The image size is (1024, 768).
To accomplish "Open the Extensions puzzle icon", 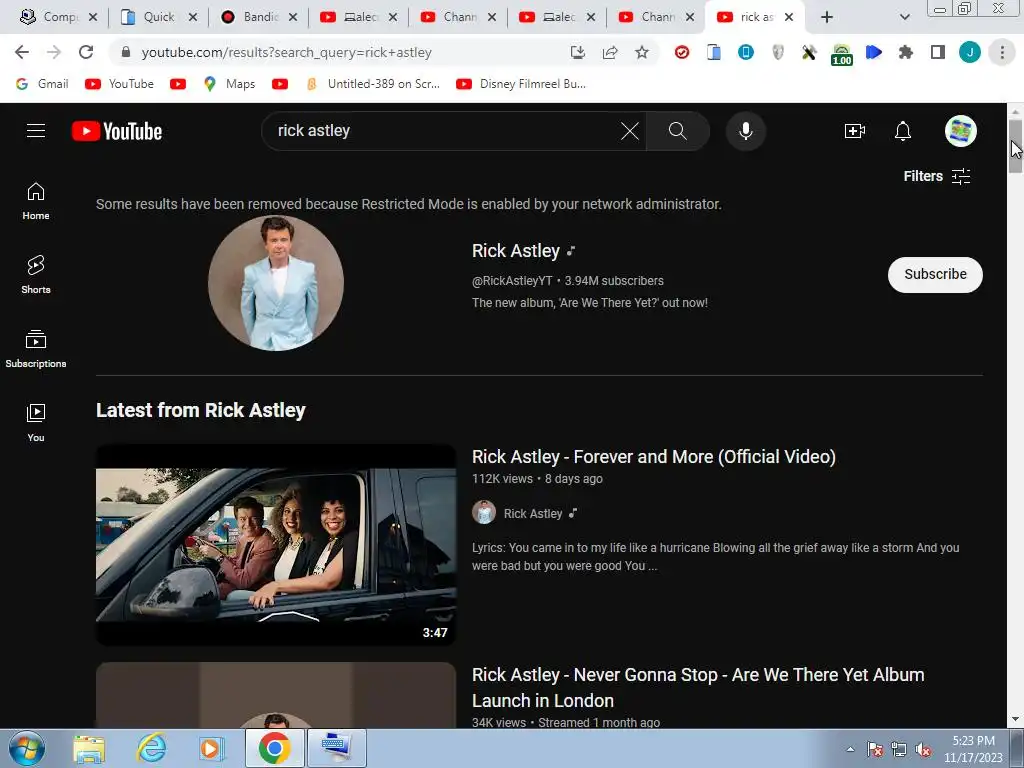I will [905, 52].
